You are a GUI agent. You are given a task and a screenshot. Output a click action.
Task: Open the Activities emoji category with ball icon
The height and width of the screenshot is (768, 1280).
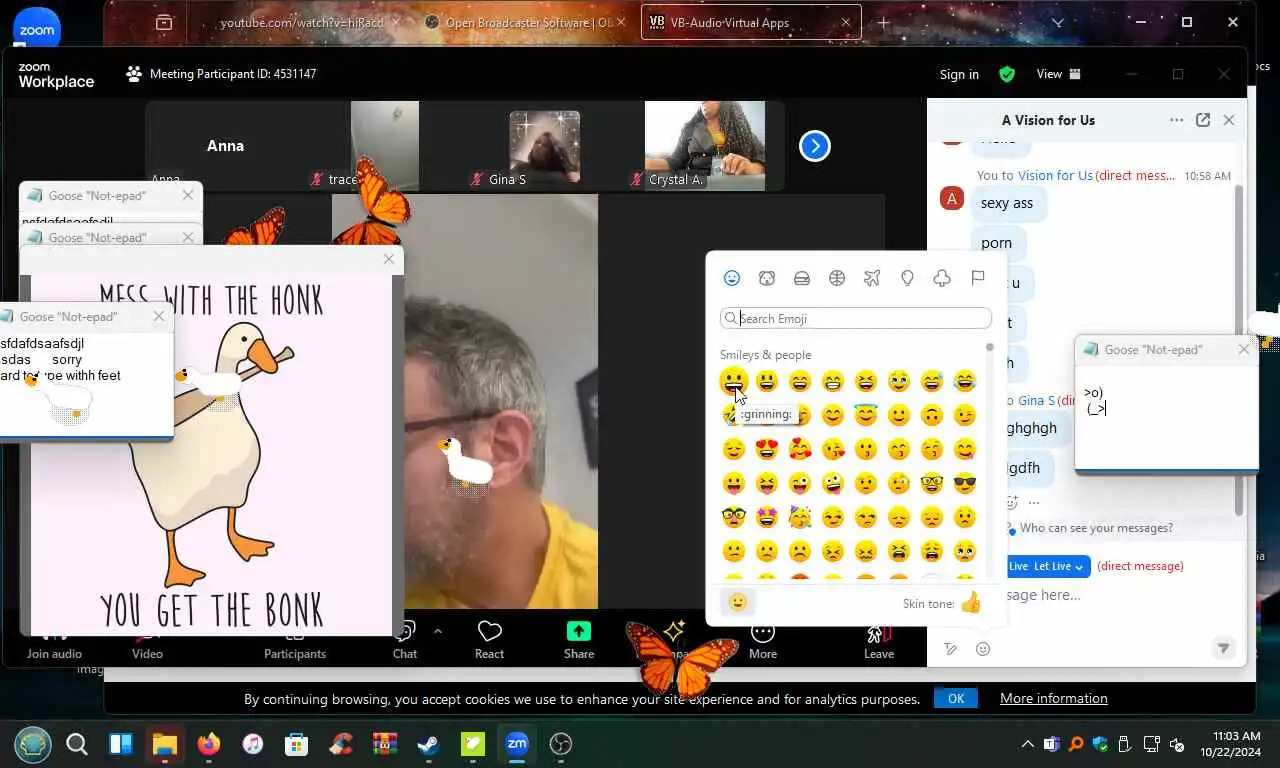837,278
